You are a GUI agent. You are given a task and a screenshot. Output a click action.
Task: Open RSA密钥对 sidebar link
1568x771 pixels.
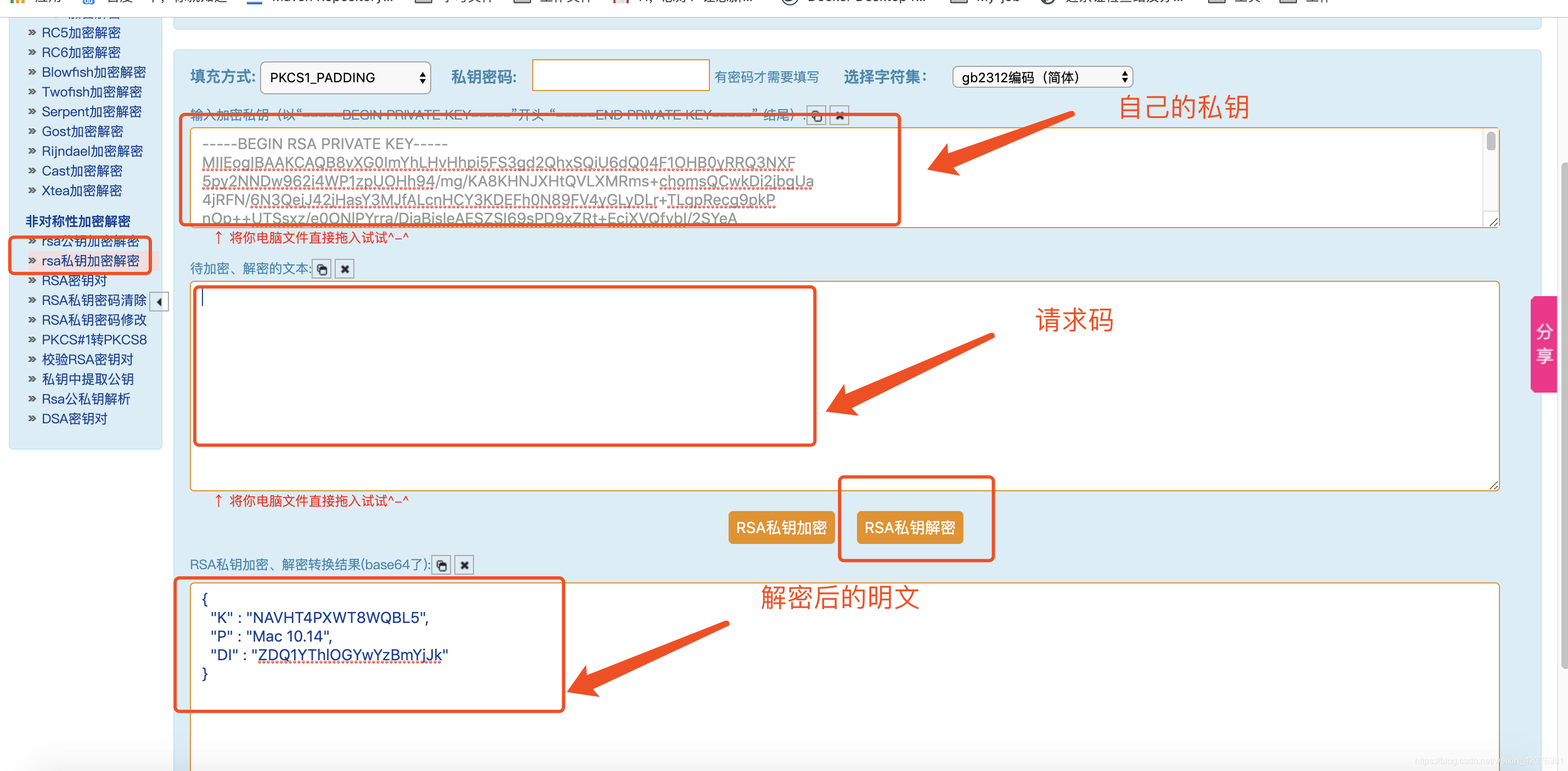pyautogui.click(x=74, y=281)
